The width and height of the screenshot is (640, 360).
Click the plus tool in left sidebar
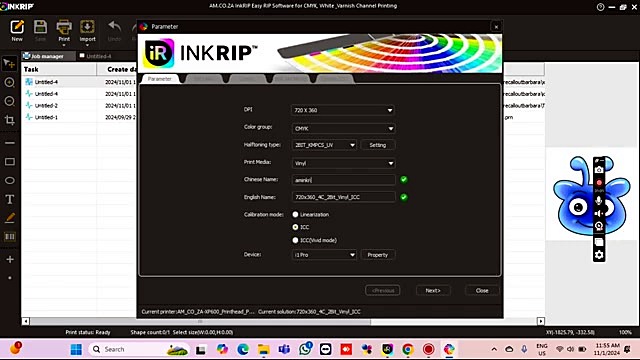tap(10, 259)
